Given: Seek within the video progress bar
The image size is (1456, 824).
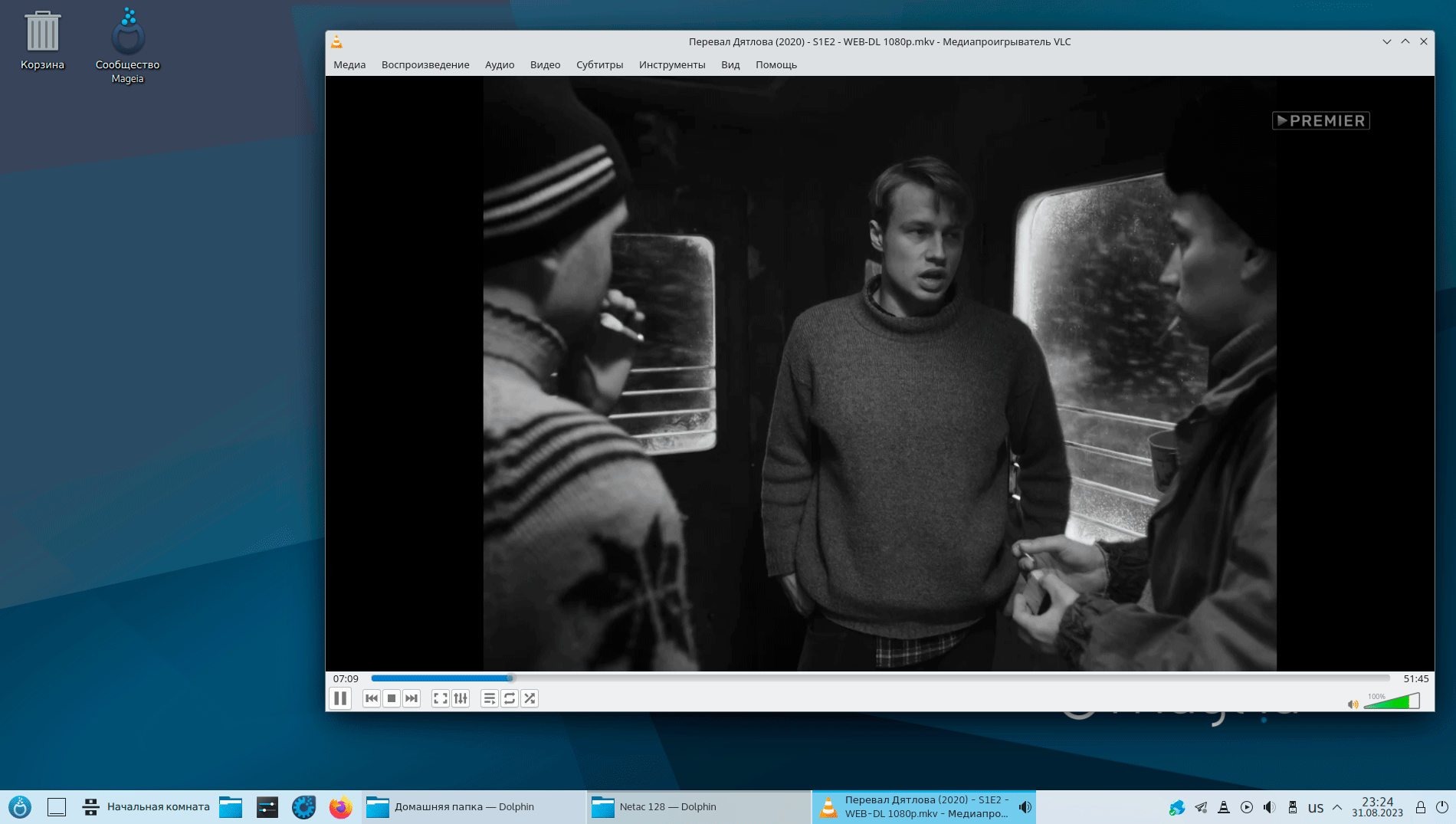Looking at the screenshot, I should (880, 678).
